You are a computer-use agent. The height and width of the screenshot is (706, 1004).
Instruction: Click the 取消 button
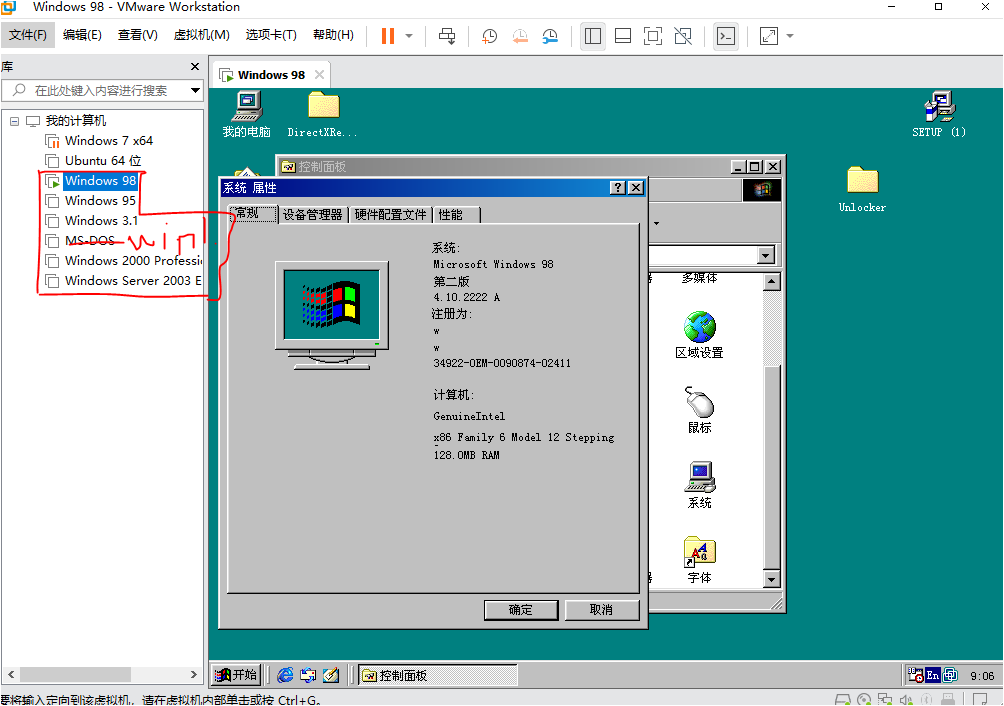click(601, 610)
